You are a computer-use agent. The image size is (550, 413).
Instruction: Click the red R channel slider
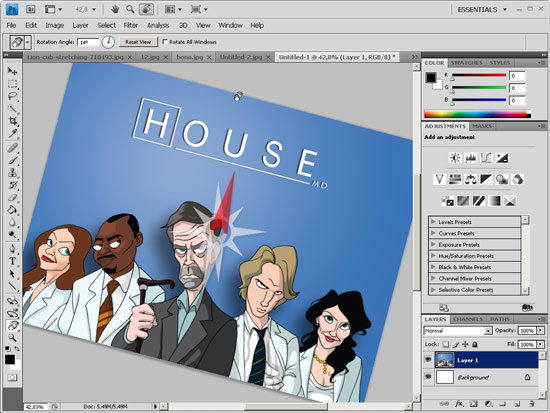coord(479,75)
